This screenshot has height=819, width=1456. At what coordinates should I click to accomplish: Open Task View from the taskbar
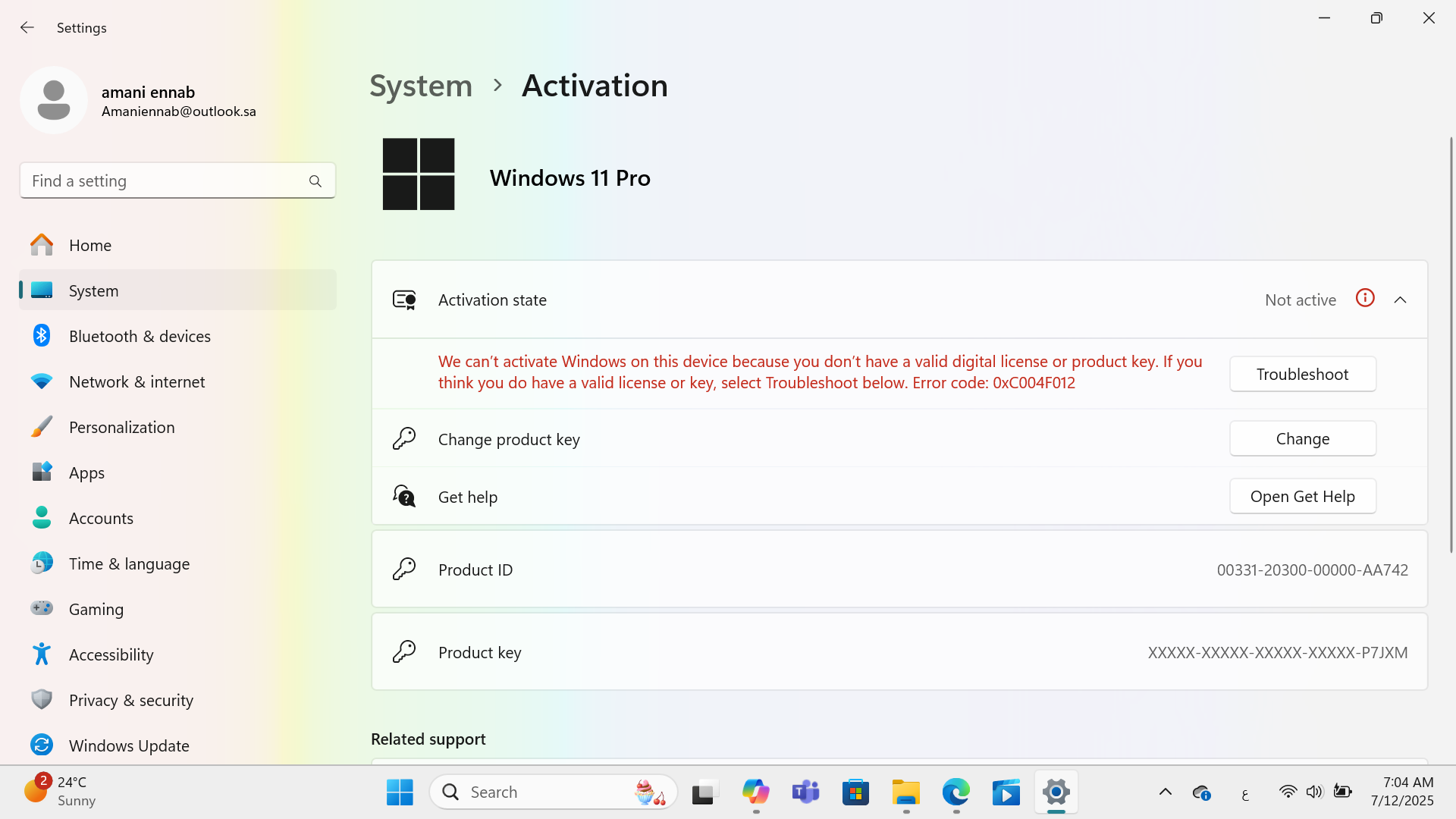(704, 792)
